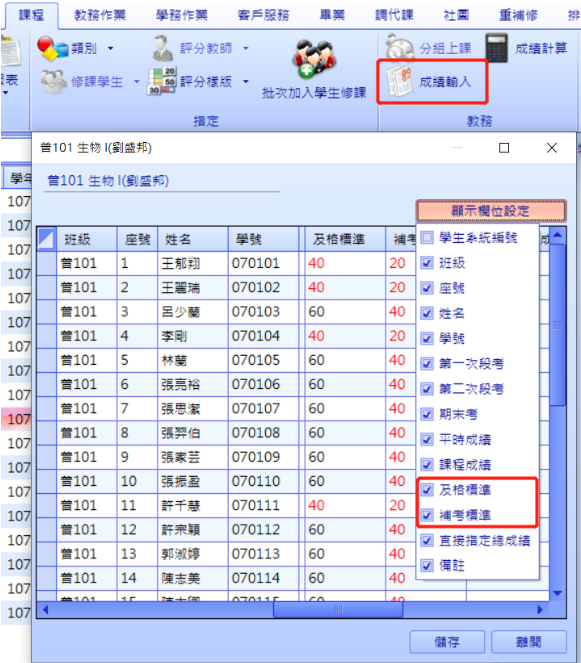Image resolution: width=581 pixels, height=663 pixels.
Task: Click the 類別 colored shapes icon
Action: pos(52,48)
